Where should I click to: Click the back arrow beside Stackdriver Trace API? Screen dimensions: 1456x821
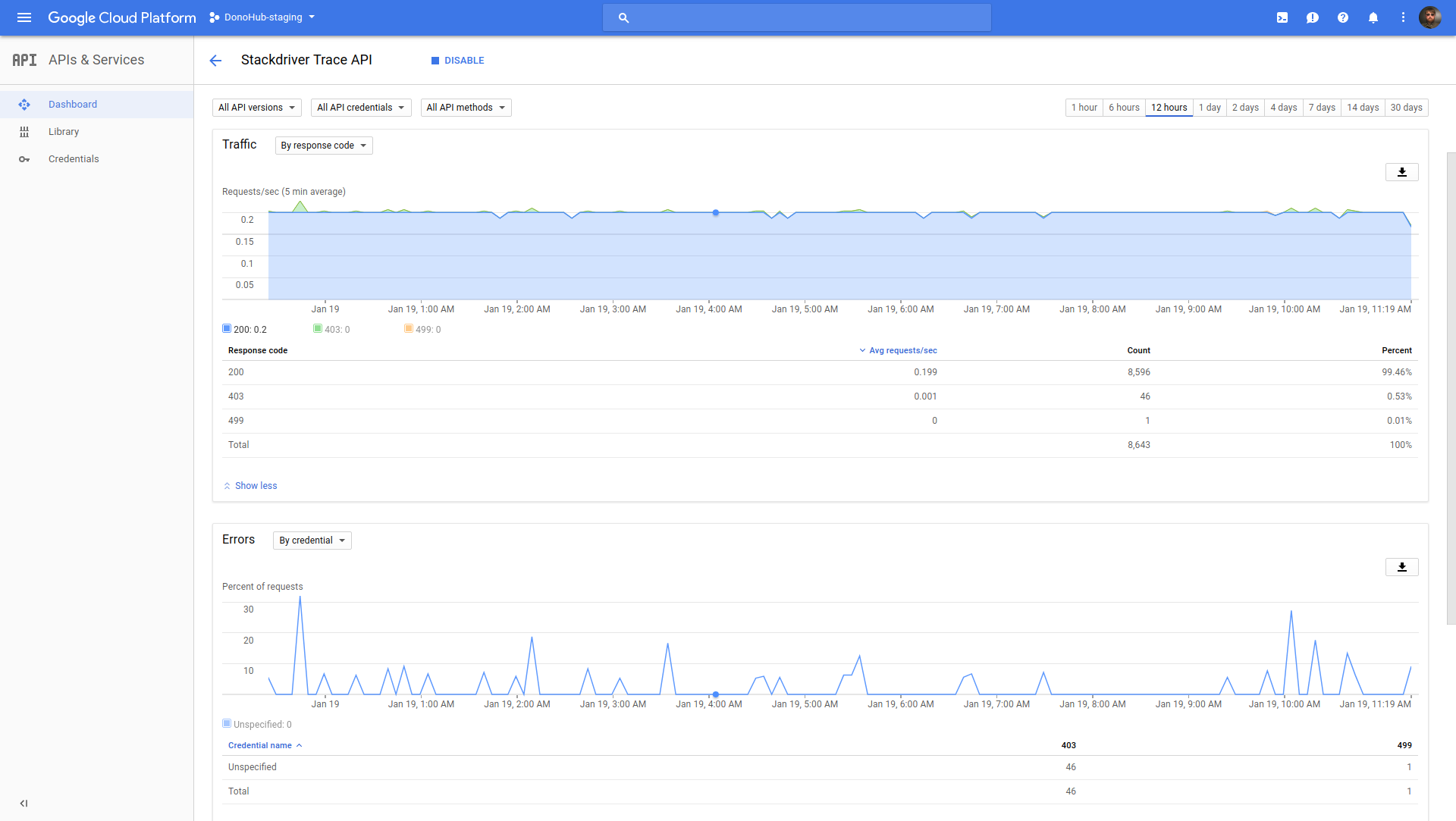point(215,61)
